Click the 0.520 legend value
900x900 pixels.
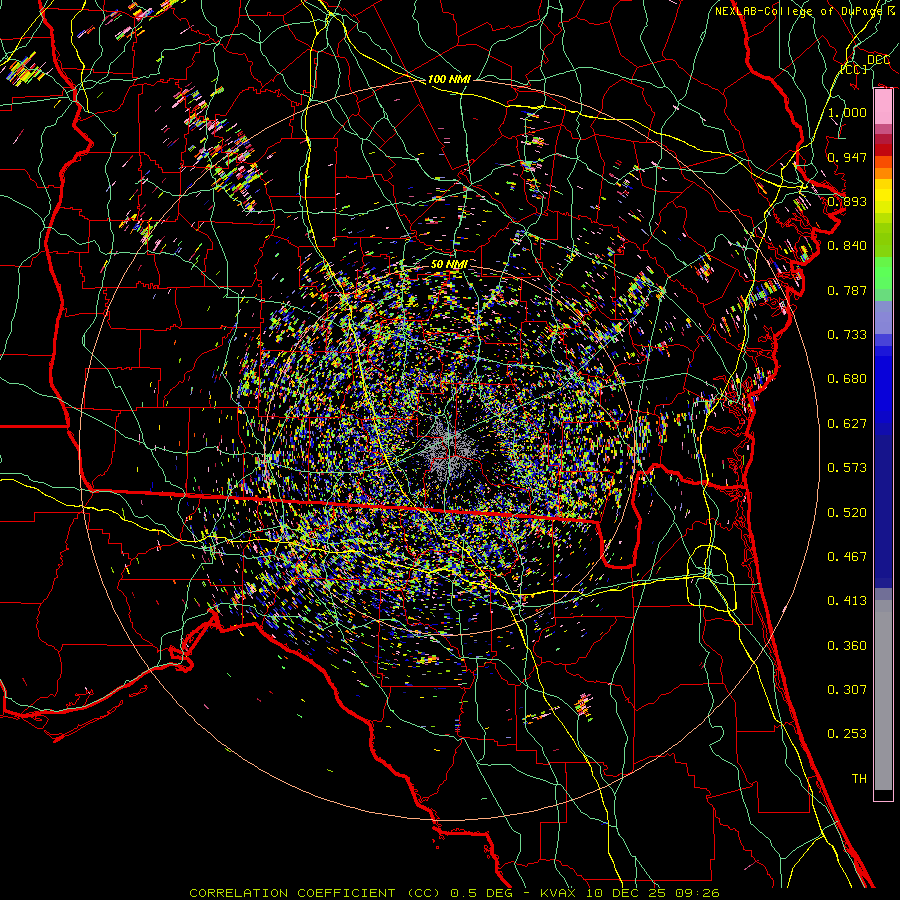point(847,513)
